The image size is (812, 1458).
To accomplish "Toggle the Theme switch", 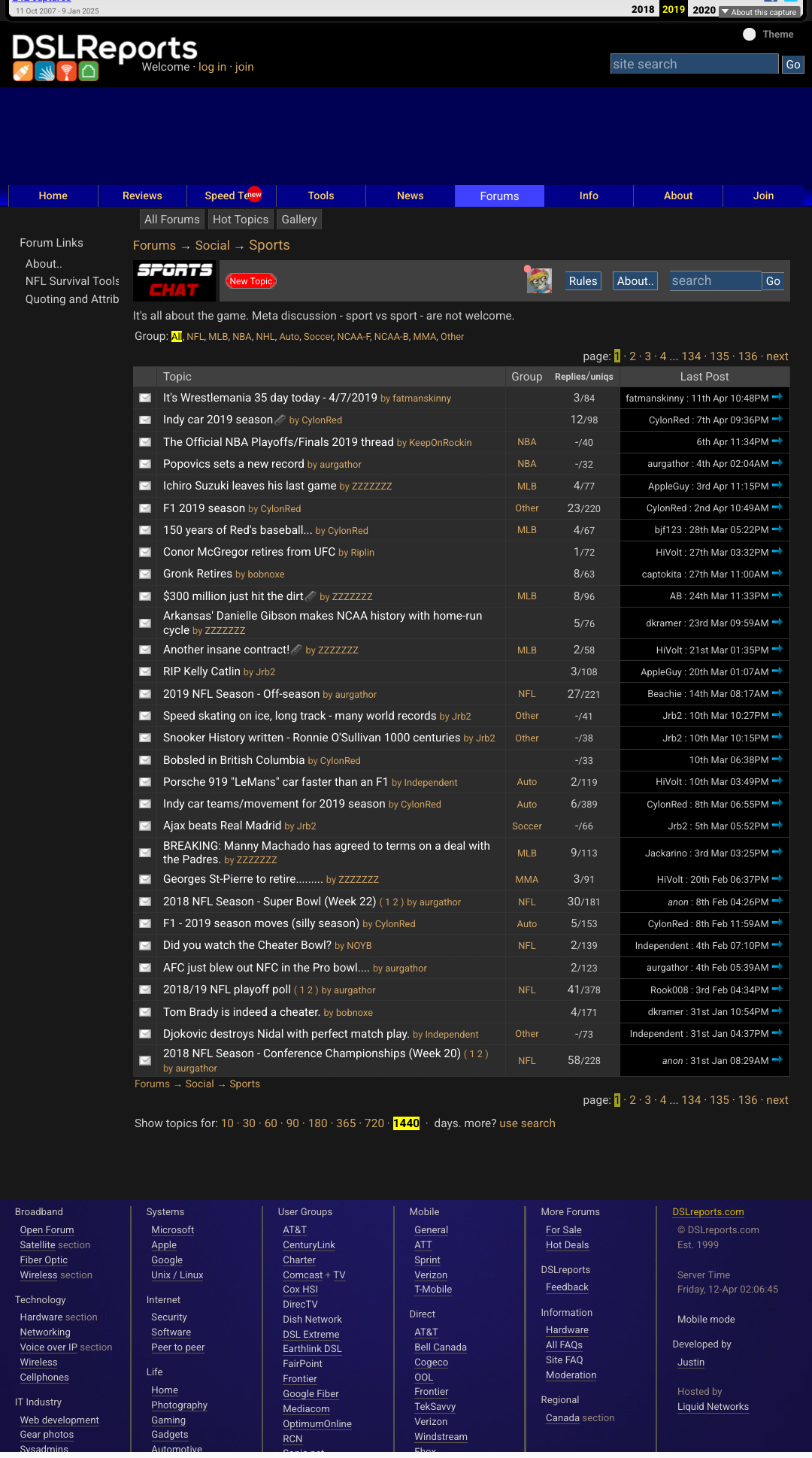I will point(750,34).
